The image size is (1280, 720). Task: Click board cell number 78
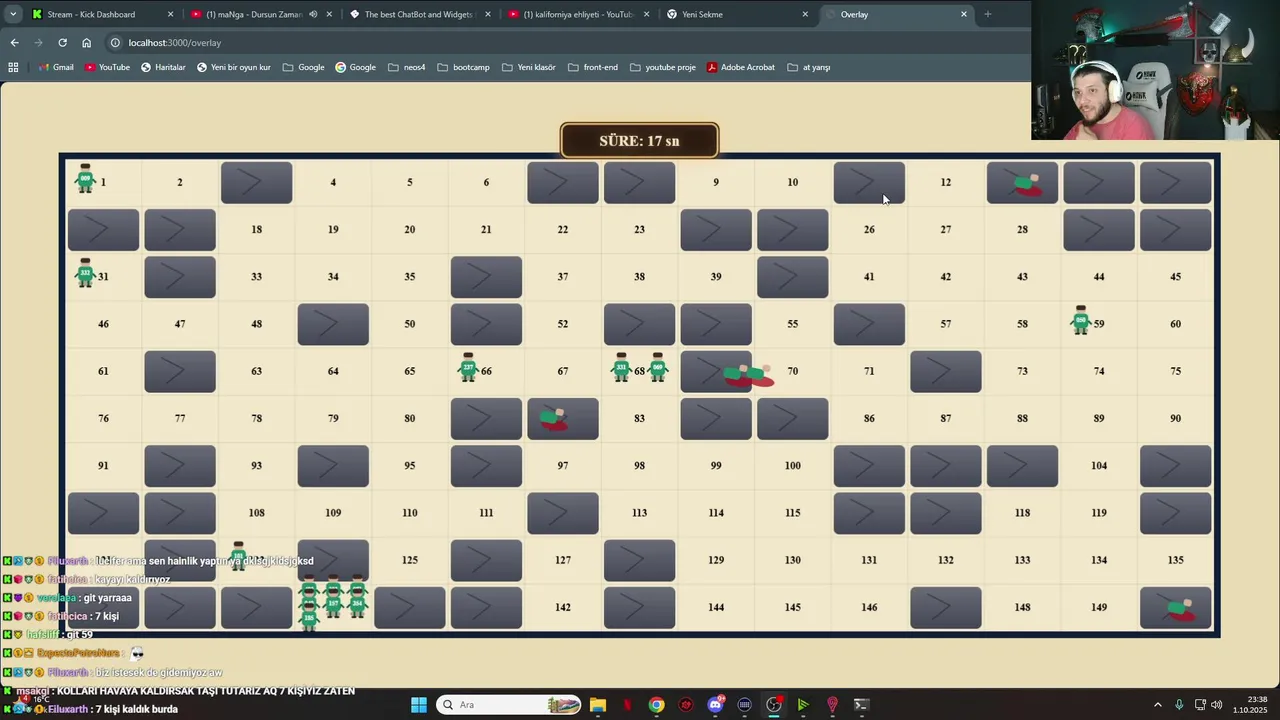pyautogui.click(x=256, y=418)
